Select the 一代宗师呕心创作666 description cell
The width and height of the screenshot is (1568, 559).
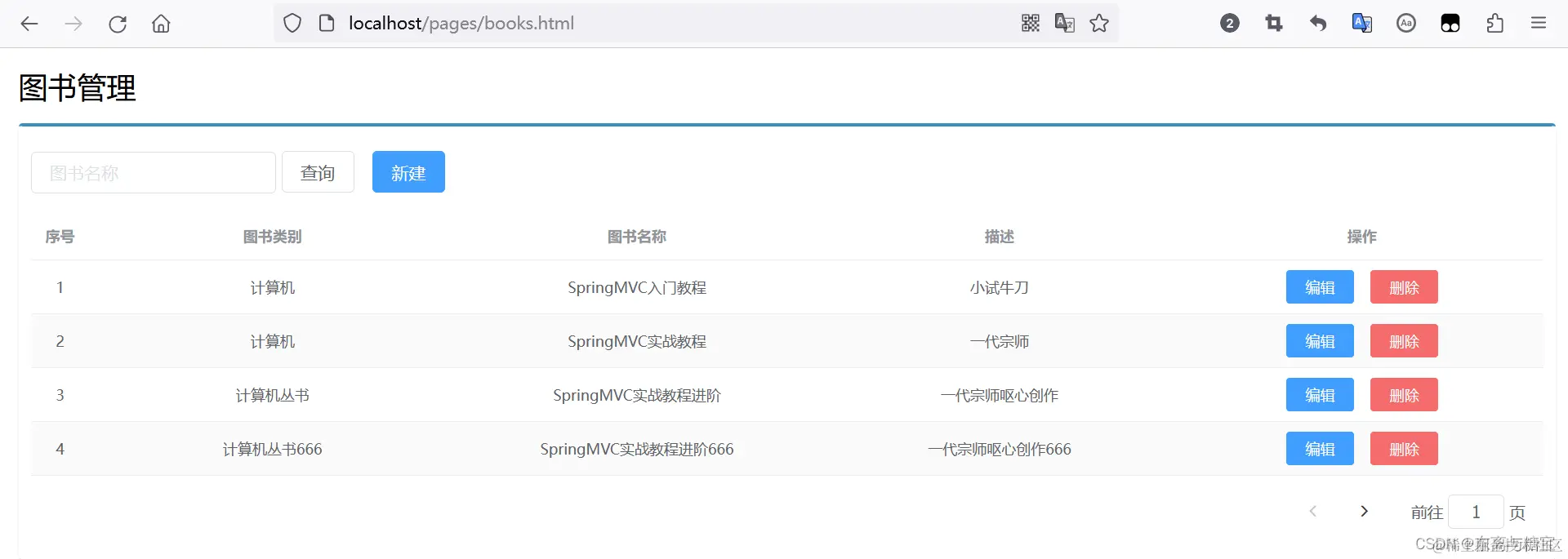pyautogui.click(x=1000, y=449)
